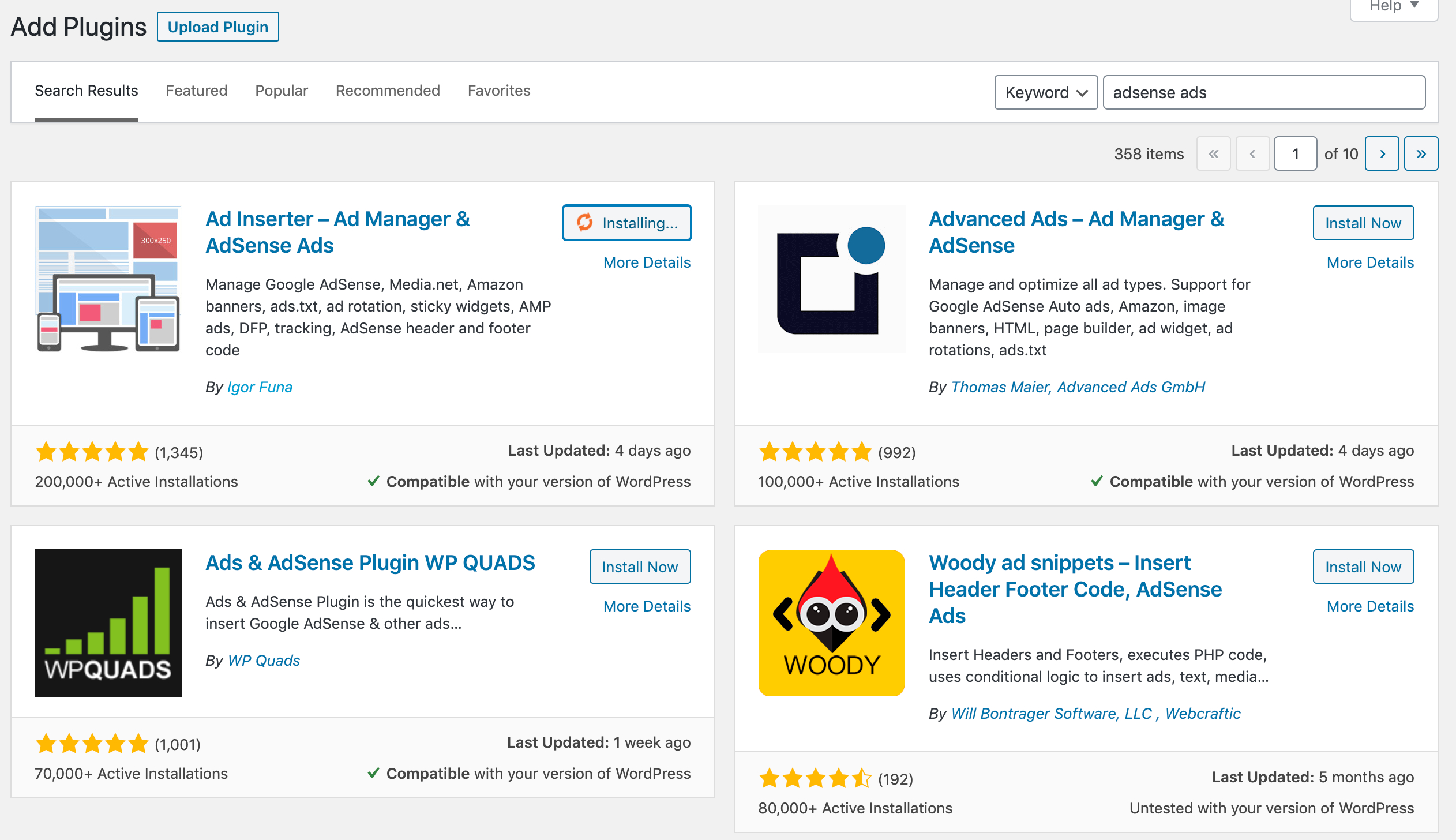Click the five stars under Ad Inserter
1456x840 pixels.
pos(92,452)
